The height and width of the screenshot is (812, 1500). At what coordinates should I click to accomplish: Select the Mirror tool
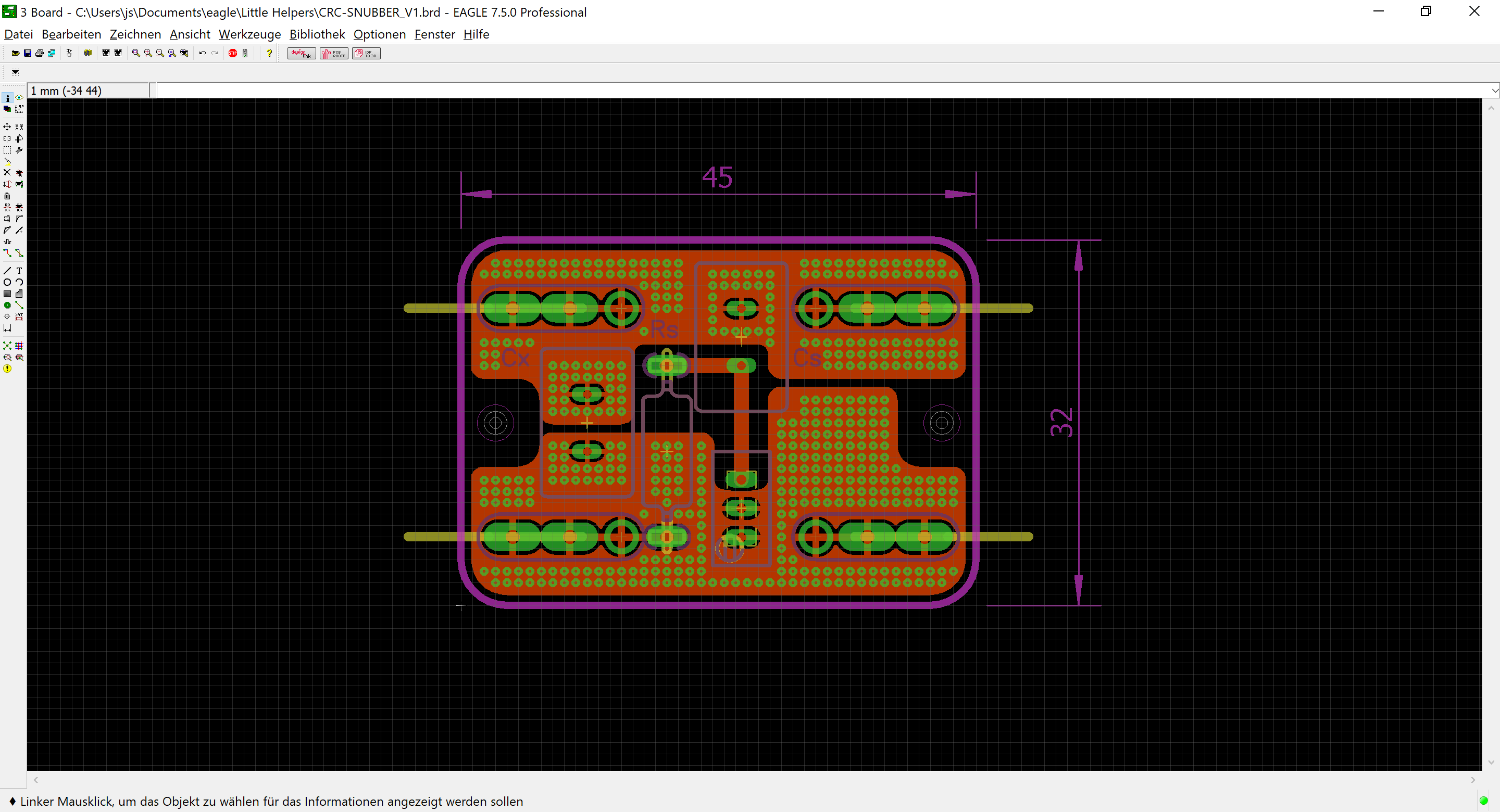coord(7,138)
